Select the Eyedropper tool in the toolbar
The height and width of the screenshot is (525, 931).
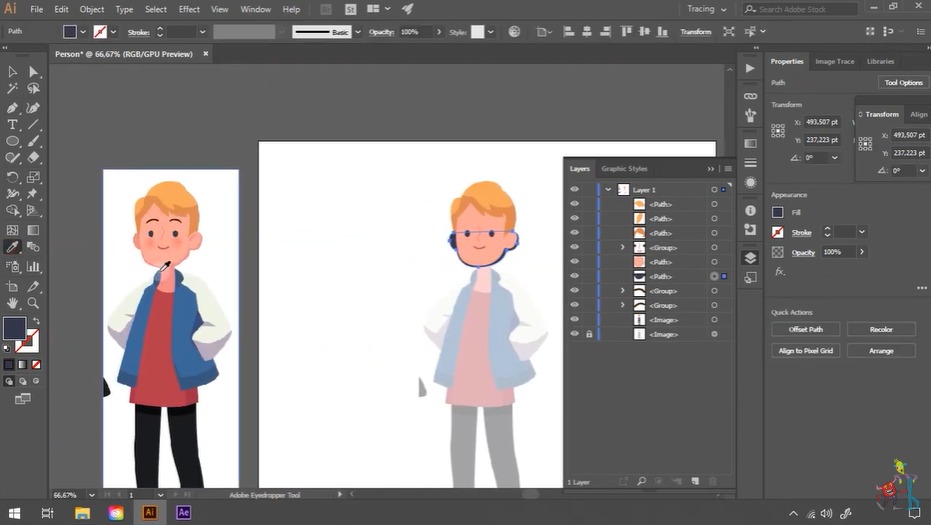[x=13, y=247]
